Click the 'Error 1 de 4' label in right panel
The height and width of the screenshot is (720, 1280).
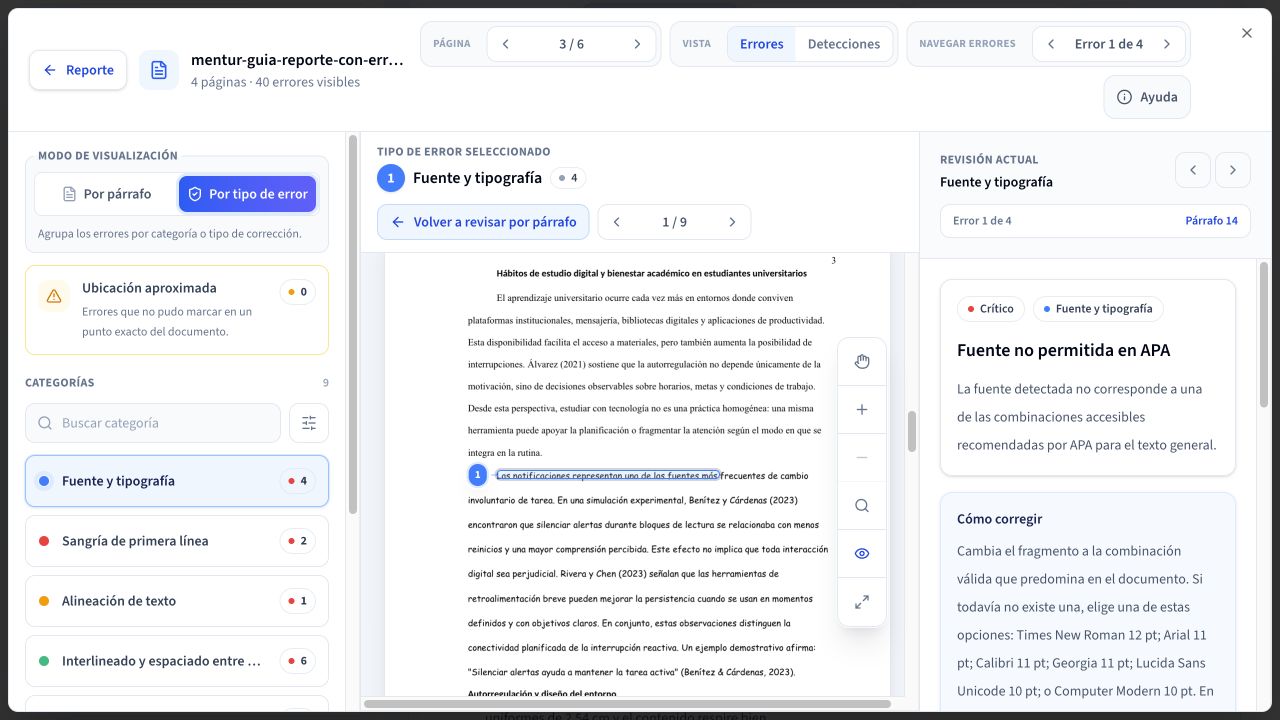pos(982,221)
